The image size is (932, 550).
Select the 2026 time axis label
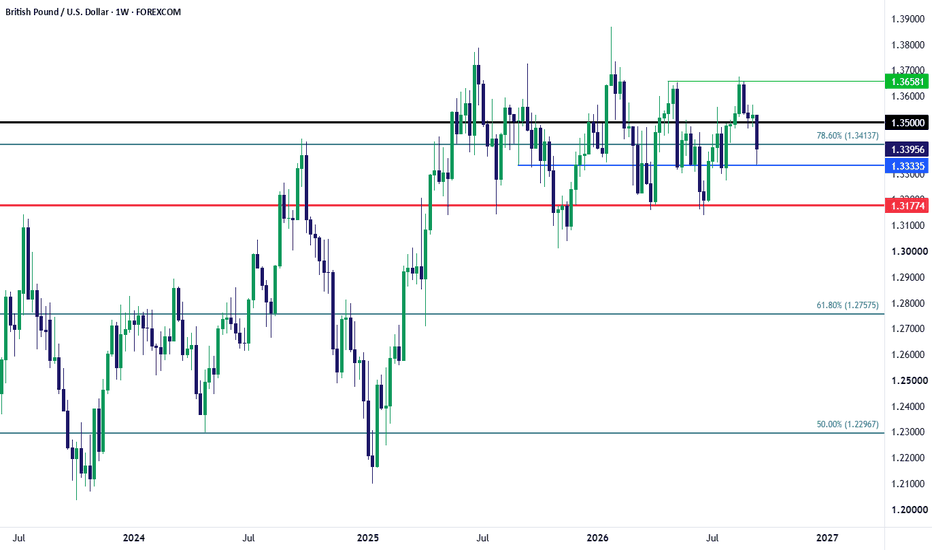click(597, 538)
